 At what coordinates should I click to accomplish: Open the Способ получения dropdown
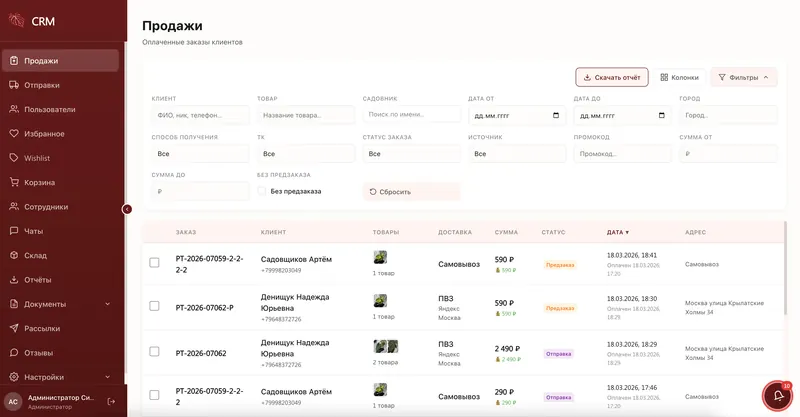200,154
